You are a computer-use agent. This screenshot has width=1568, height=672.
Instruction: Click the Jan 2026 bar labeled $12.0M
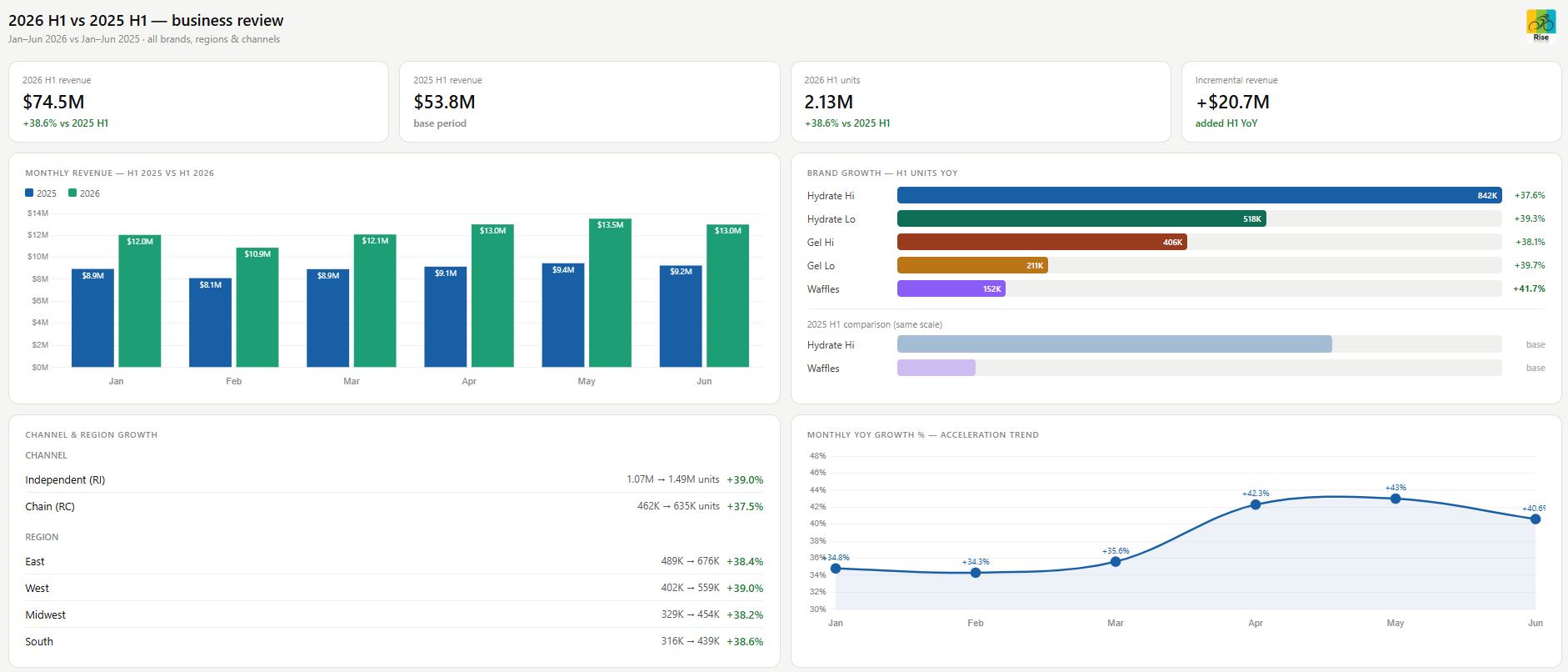[140, 301]
